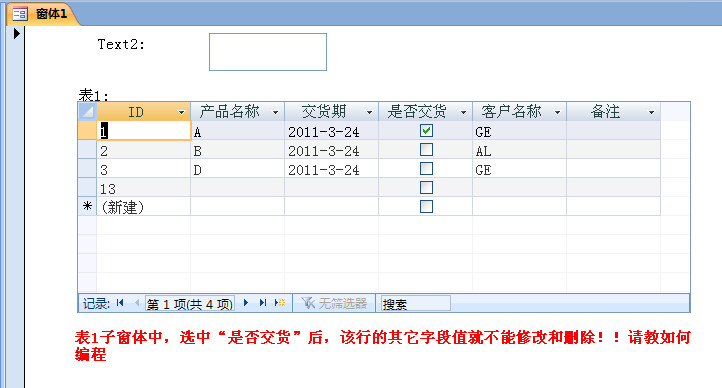The width and height of the screenshot is (722, 388).
Task: Select all via datasheet corner box
Action: (x=87, y=111)
